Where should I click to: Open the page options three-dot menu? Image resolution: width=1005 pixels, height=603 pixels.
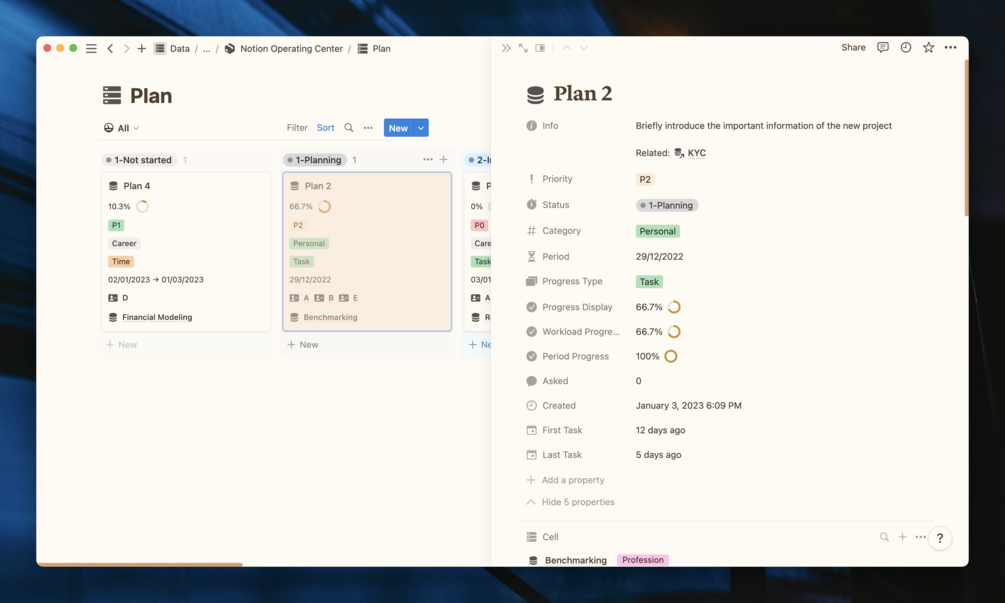click(x=951, y=47)
